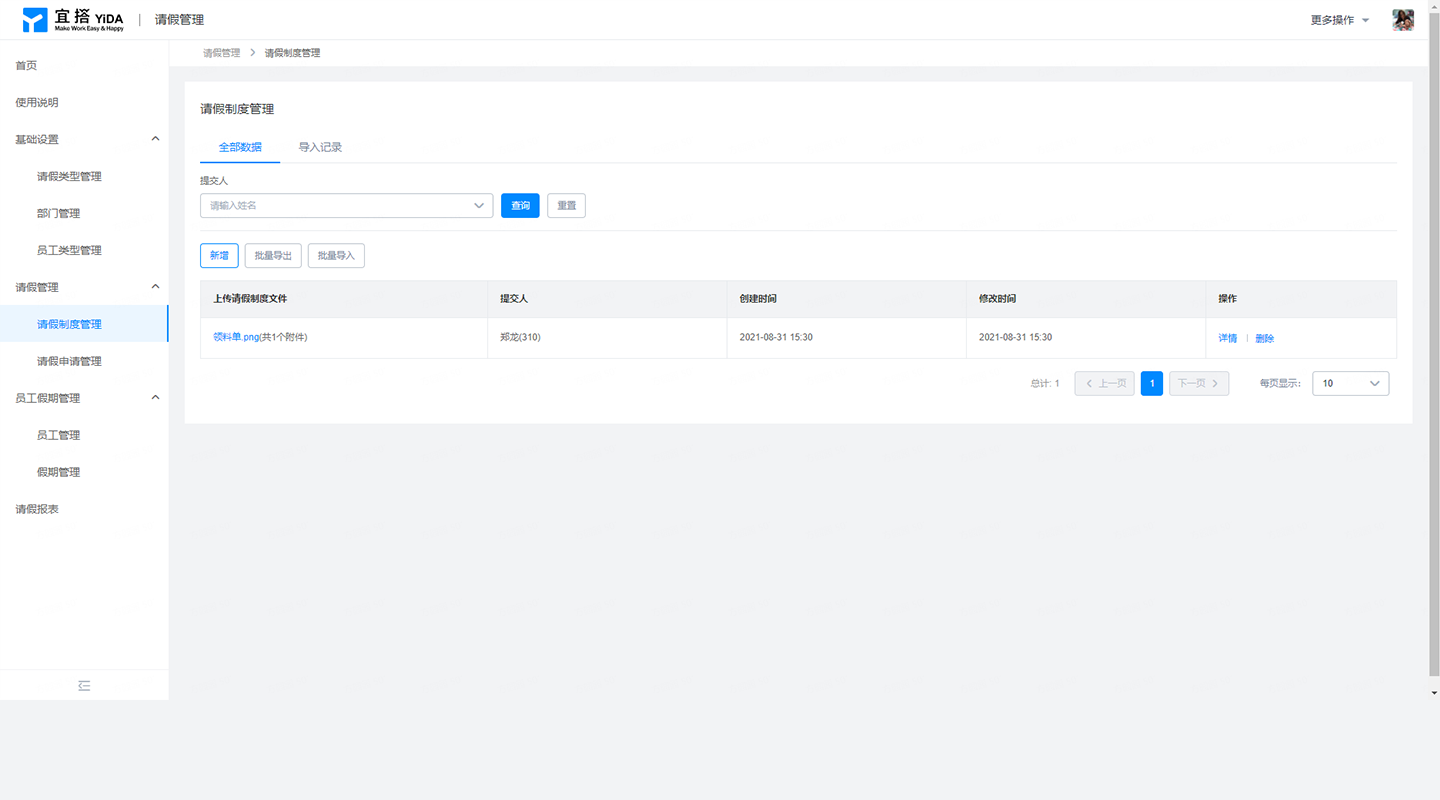Open the user avatar menu
Image resolution: width=1440 pixels, height=800 pixels.
(x=1403, y=20)
